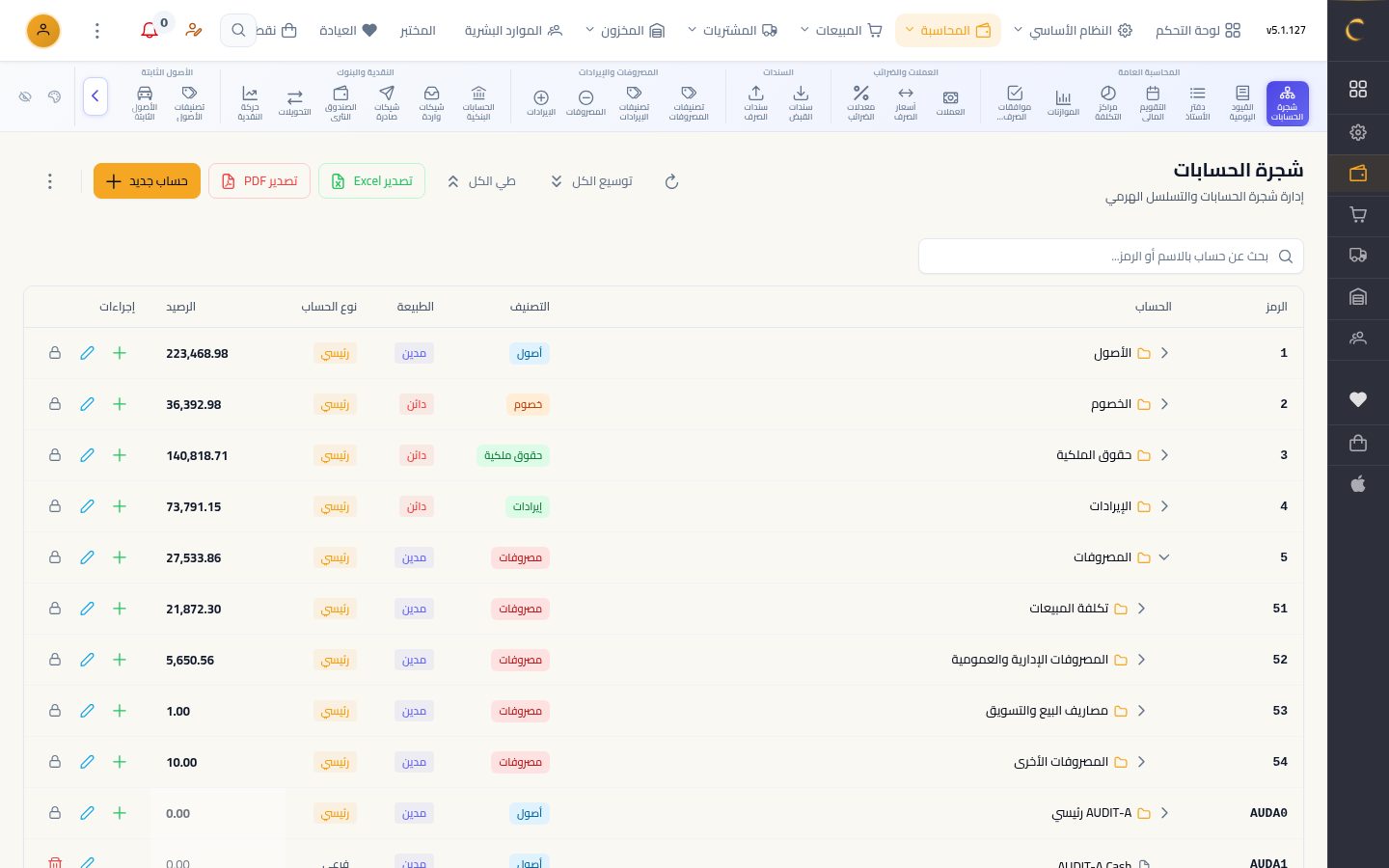Expand تكلفة المبيعات sub-account node
Viewport: 1389px width, 868px height.
coord(1141,609)
